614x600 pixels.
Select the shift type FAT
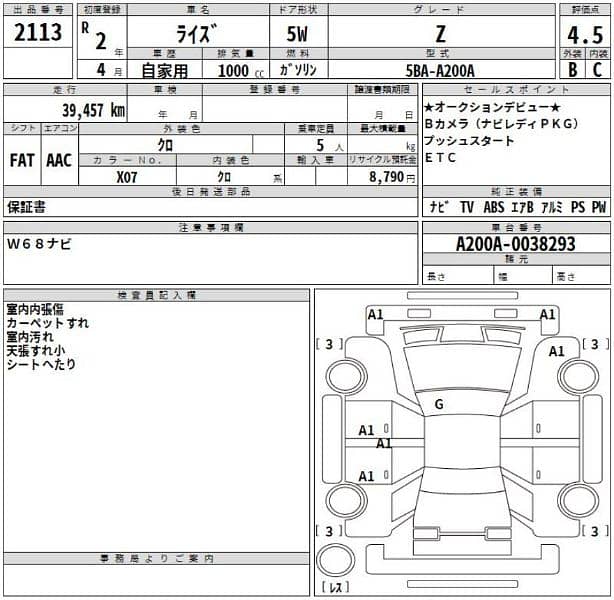coord(22,160)
